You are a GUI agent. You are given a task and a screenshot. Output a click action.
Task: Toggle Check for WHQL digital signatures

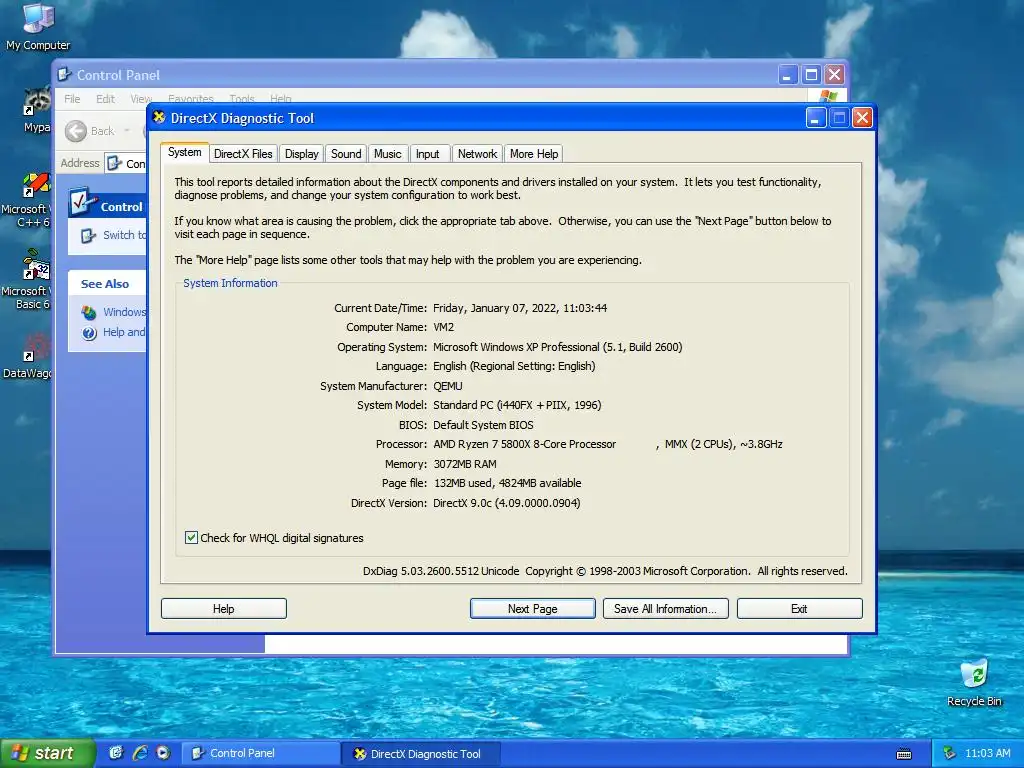[191, 537]
